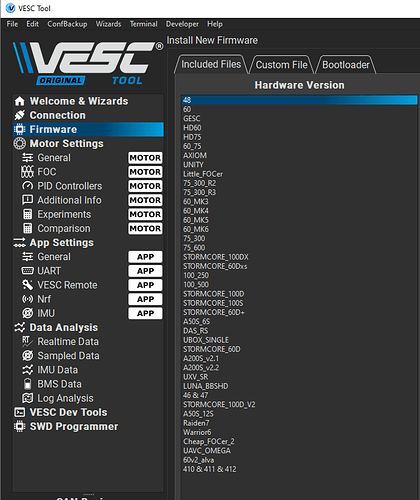Select hardware version Raiden7
Image resolution: width=420 pixels, height=500 pixels.
coord(299,423)
